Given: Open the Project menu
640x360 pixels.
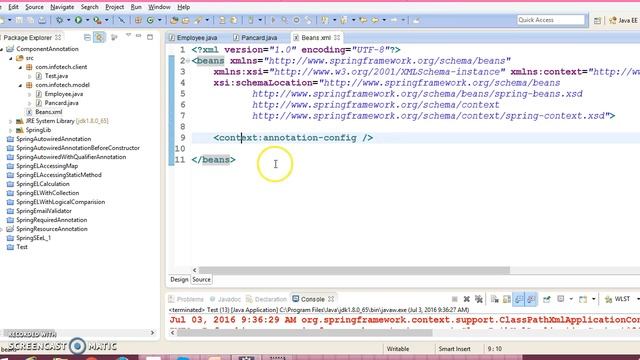Looking at the screenshot, I should [115, 7].
